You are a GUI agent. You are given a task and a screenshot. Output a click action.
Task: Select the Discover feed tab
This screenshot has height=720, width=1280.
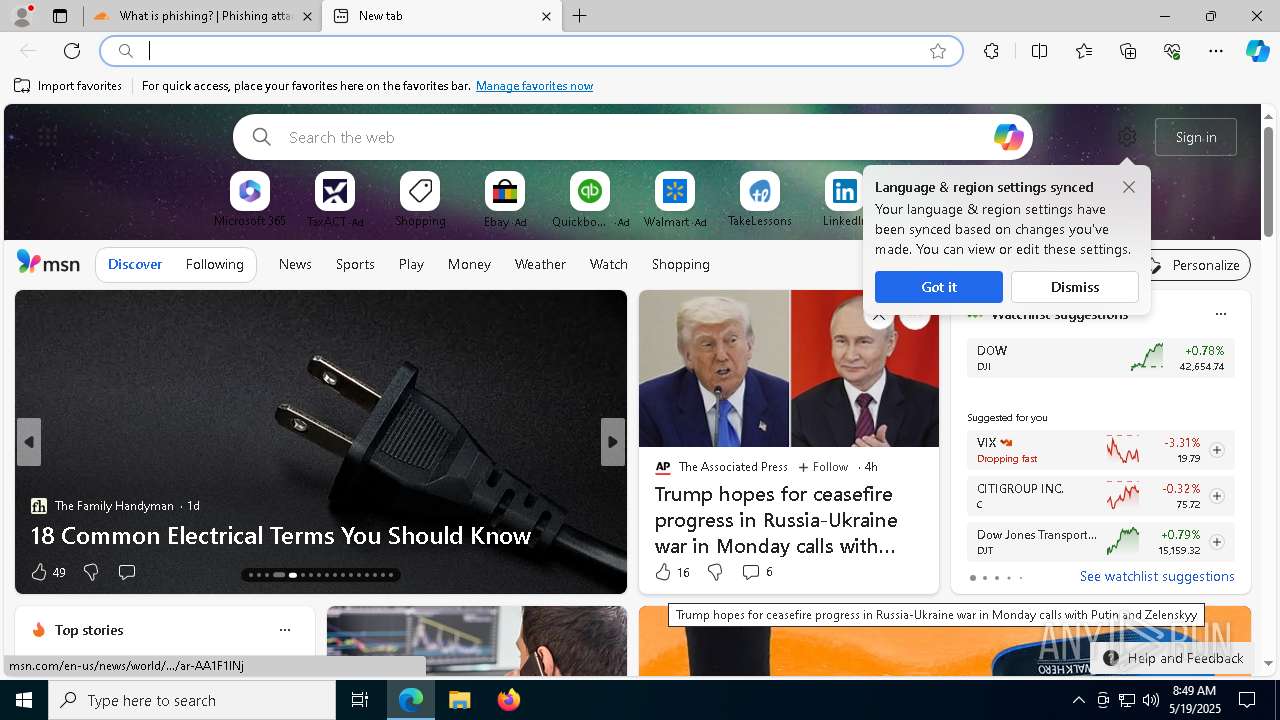click(135, 264)
